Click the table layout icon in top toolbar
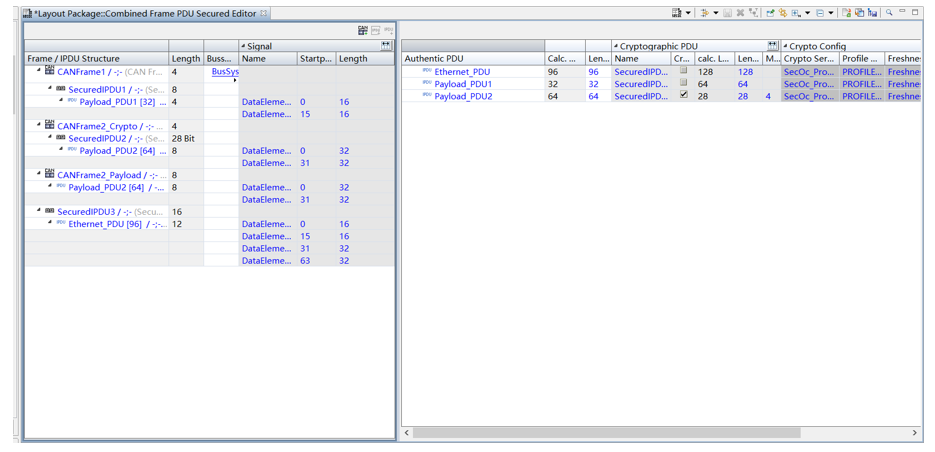935x452 pixels. pyautogui.click(x=677, y=13)
